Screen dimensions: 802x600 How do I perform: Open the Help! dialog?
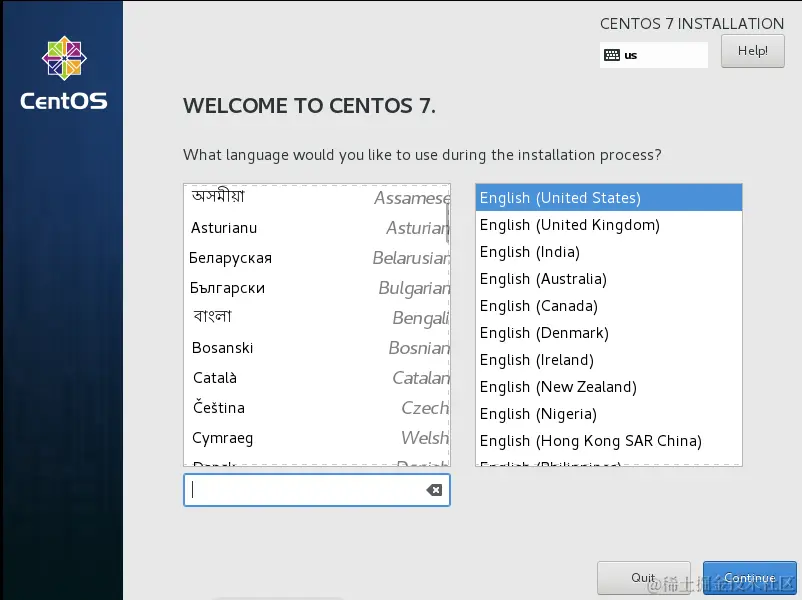752,51
